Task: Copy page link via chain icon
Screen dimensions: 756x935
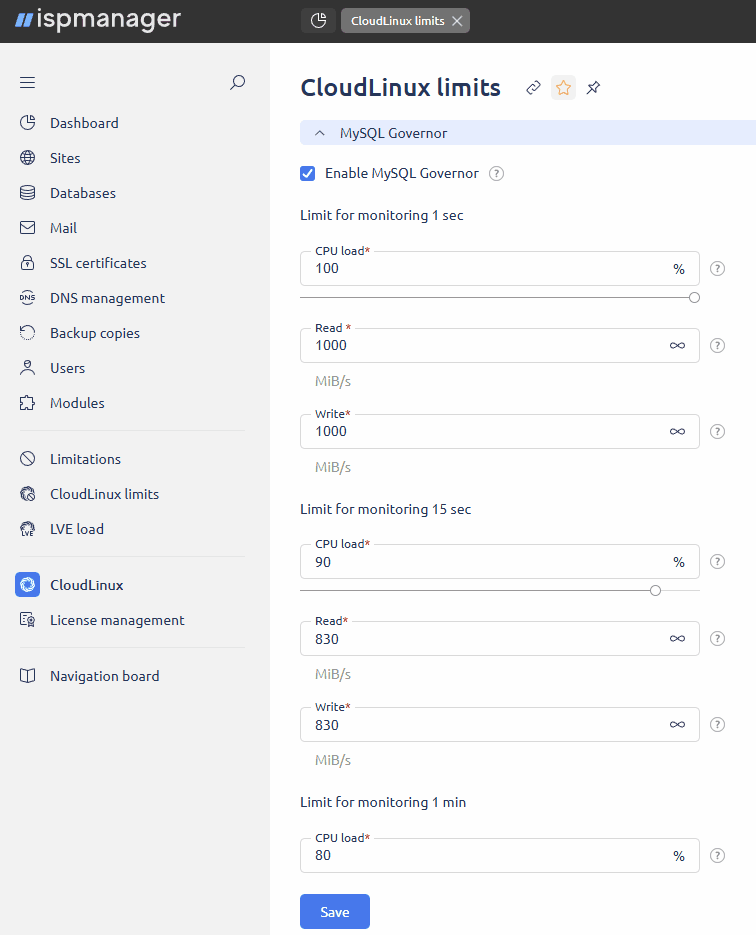Action: 533,88
